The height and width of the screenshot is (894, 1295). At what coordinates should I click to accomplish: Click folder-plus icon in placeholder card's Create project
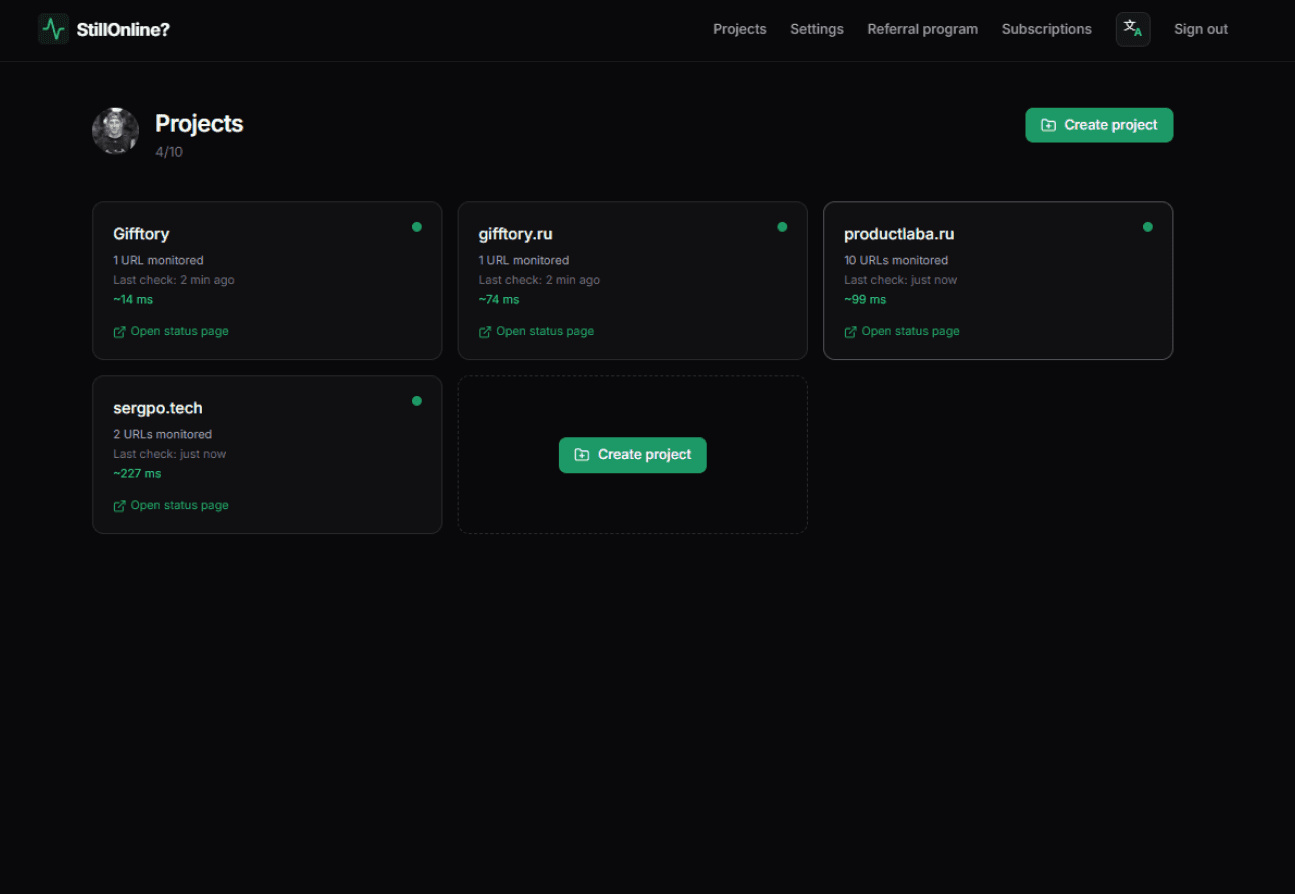pyautogui.click(x=582, y=455)
